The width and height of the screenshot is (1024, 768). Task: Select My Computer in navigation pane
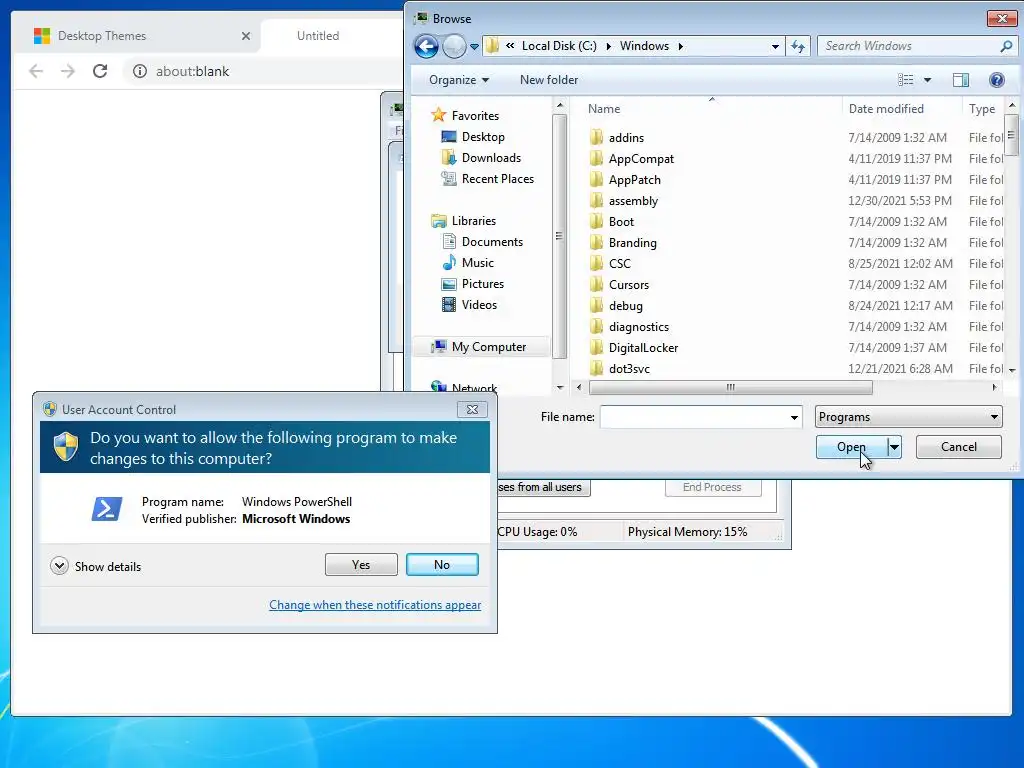(x=488, y=347)
